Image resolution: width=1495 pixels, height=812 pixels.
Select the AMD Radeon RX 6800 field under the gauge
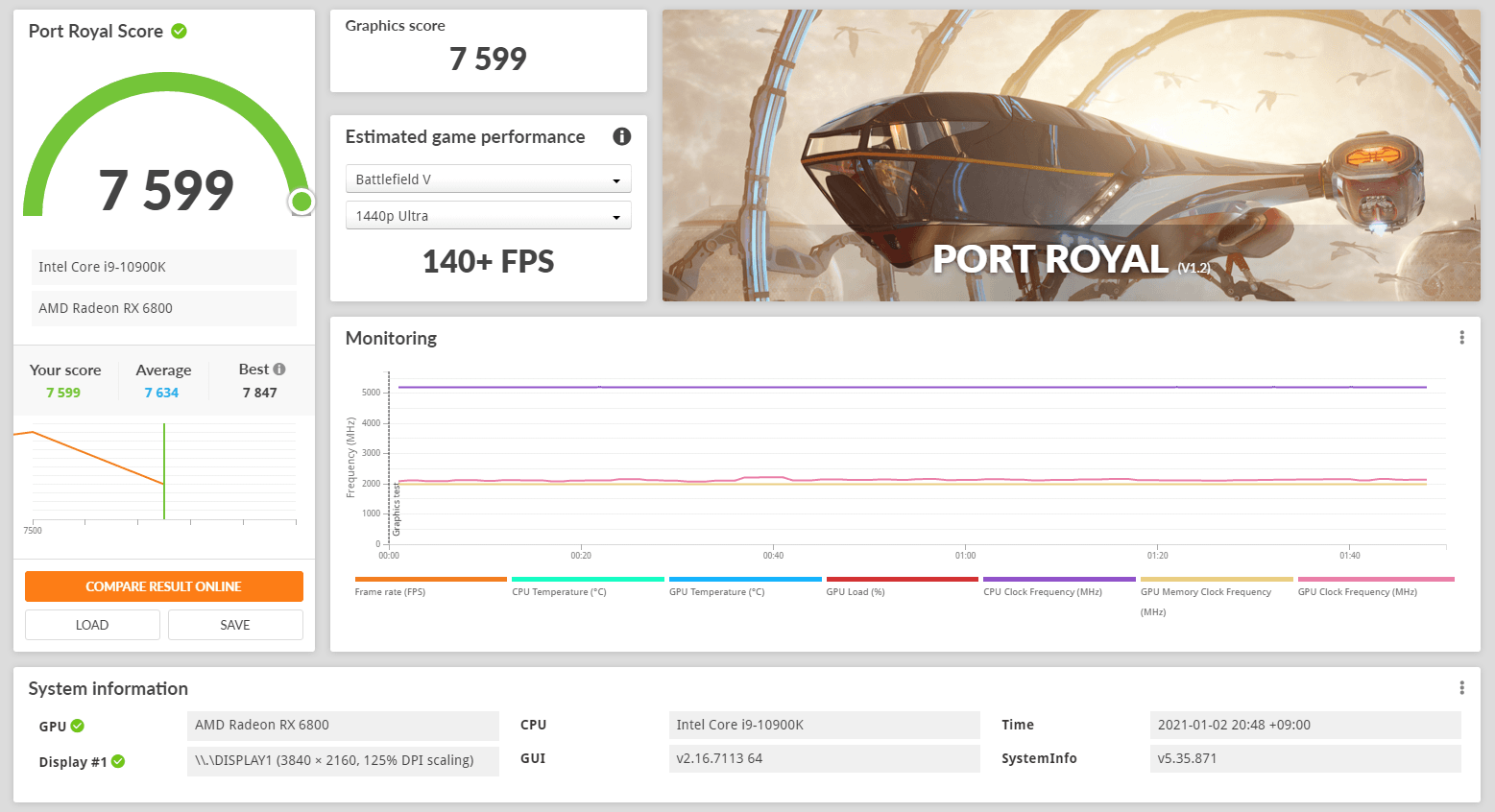click(x=164, y=308)
